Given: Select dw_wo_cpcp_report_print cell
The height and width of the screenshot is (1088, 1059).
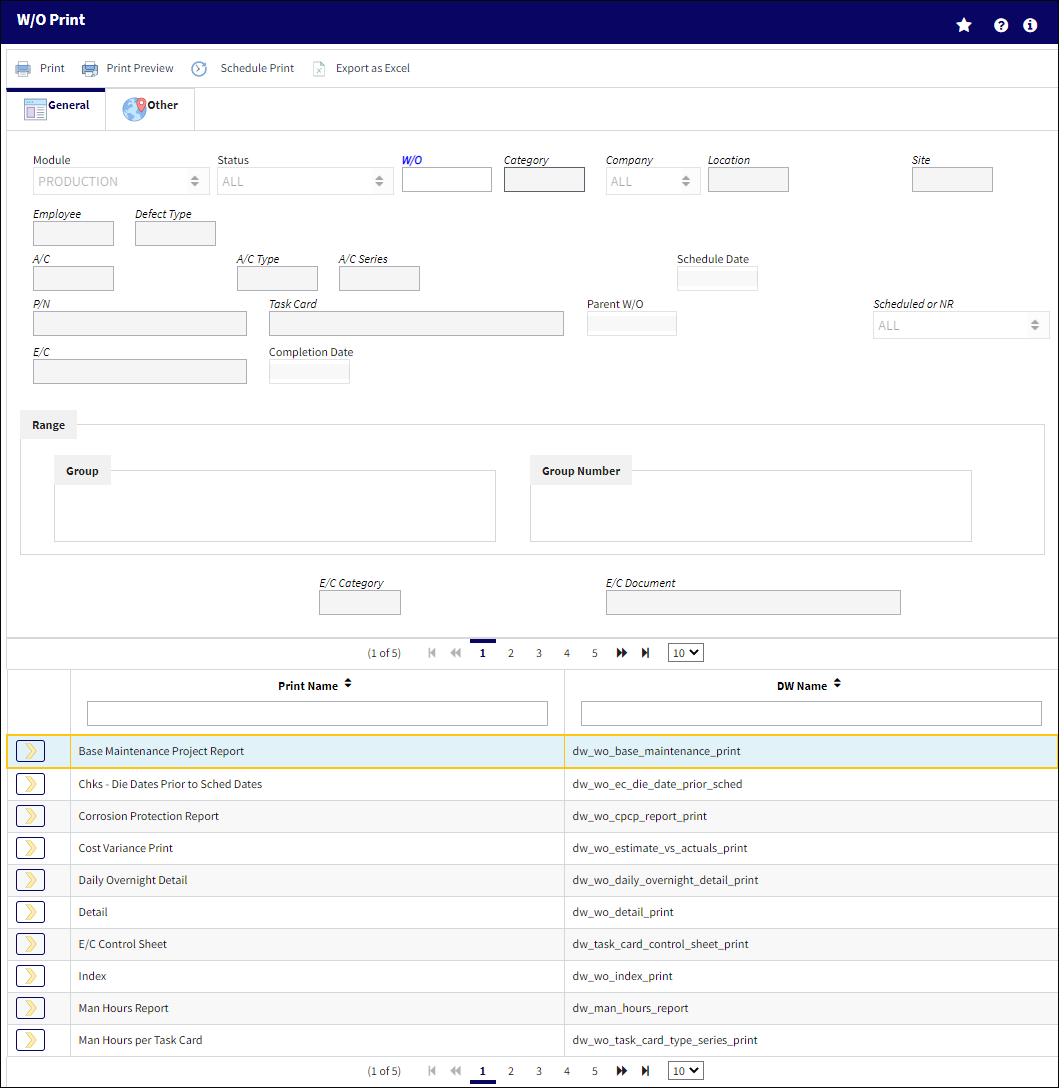Looking at the screenshot, I should (811, 816).
